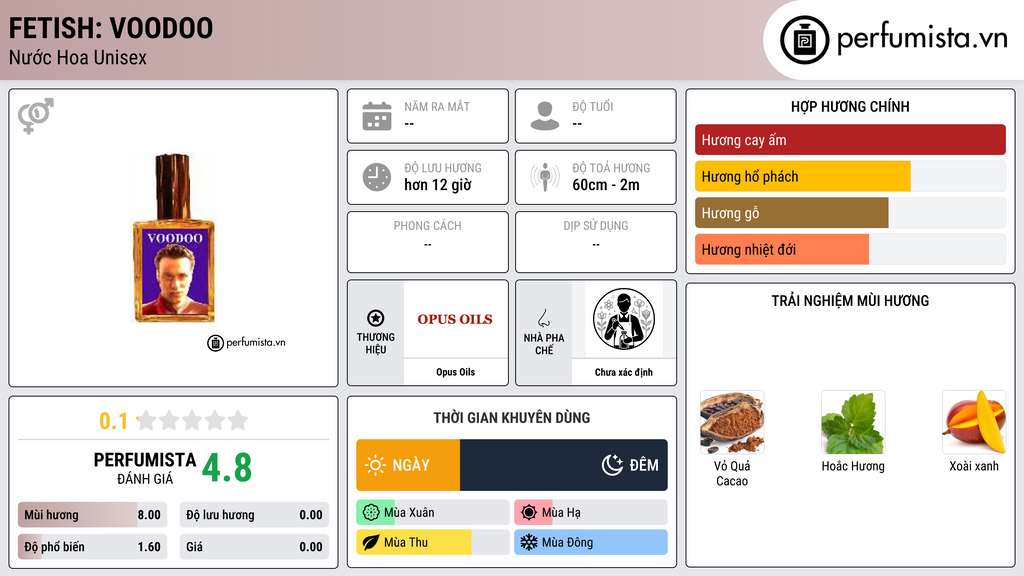
Task: Click the FETISH: VOODOO title
Action: coord(111,28)
